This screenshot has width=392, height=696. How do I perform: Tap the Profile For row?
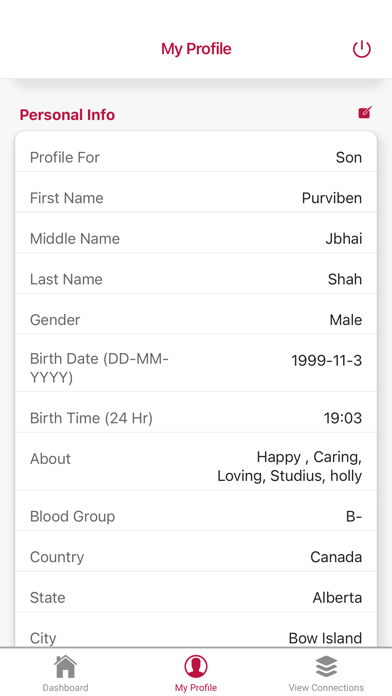tap(196, 157)
